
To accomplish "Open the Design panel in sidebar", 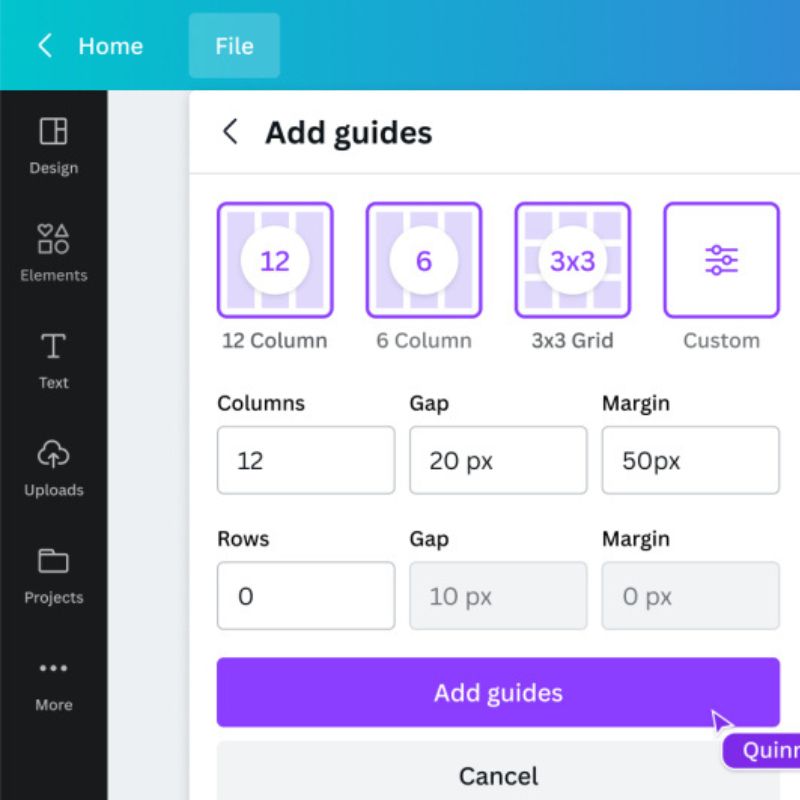I will point(53,145).
